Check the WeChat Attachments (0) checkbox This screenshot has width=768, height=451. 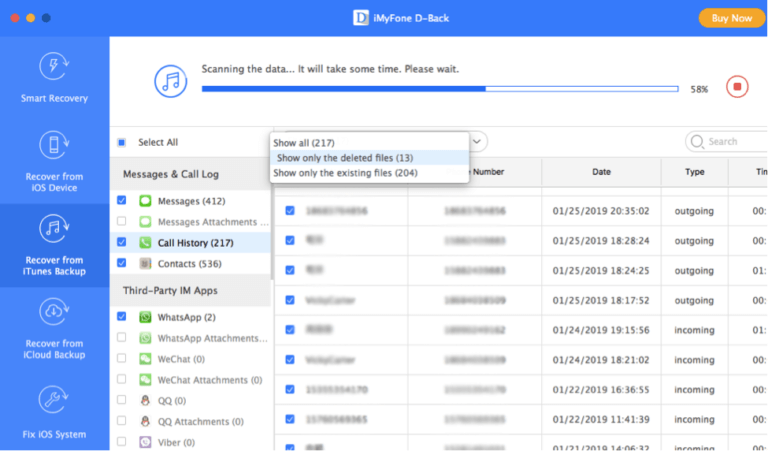pos(121,379)
